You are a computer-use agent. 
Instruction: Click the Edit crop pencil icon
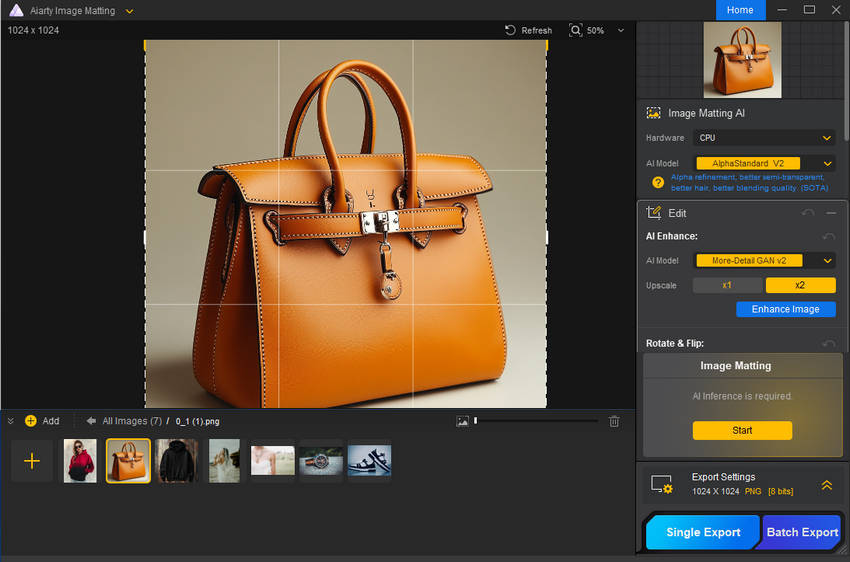[654, 212]
